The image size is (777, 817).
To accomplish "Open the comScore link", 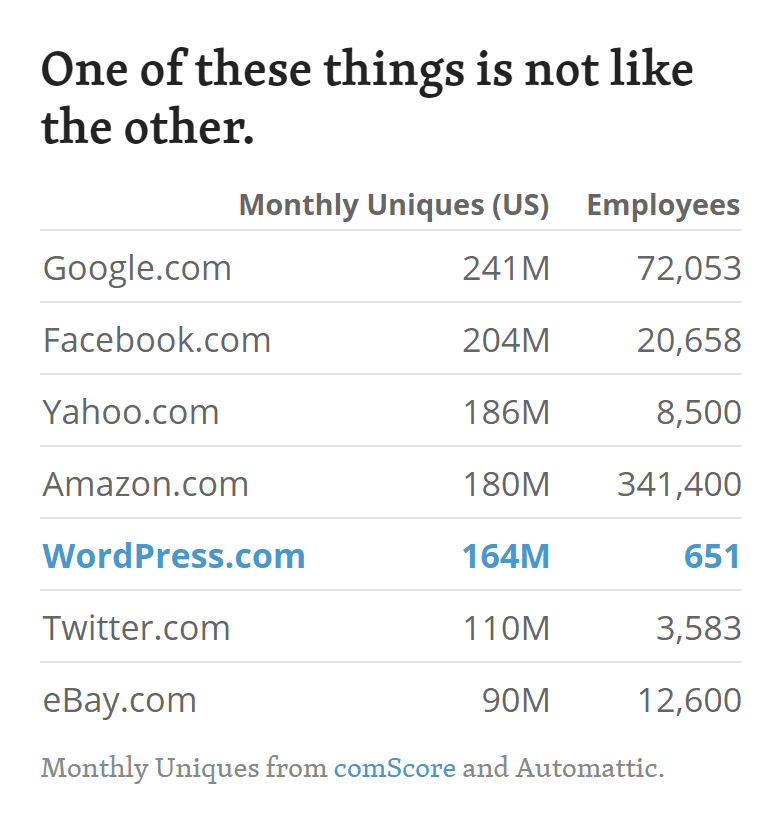I will point(394,769).
